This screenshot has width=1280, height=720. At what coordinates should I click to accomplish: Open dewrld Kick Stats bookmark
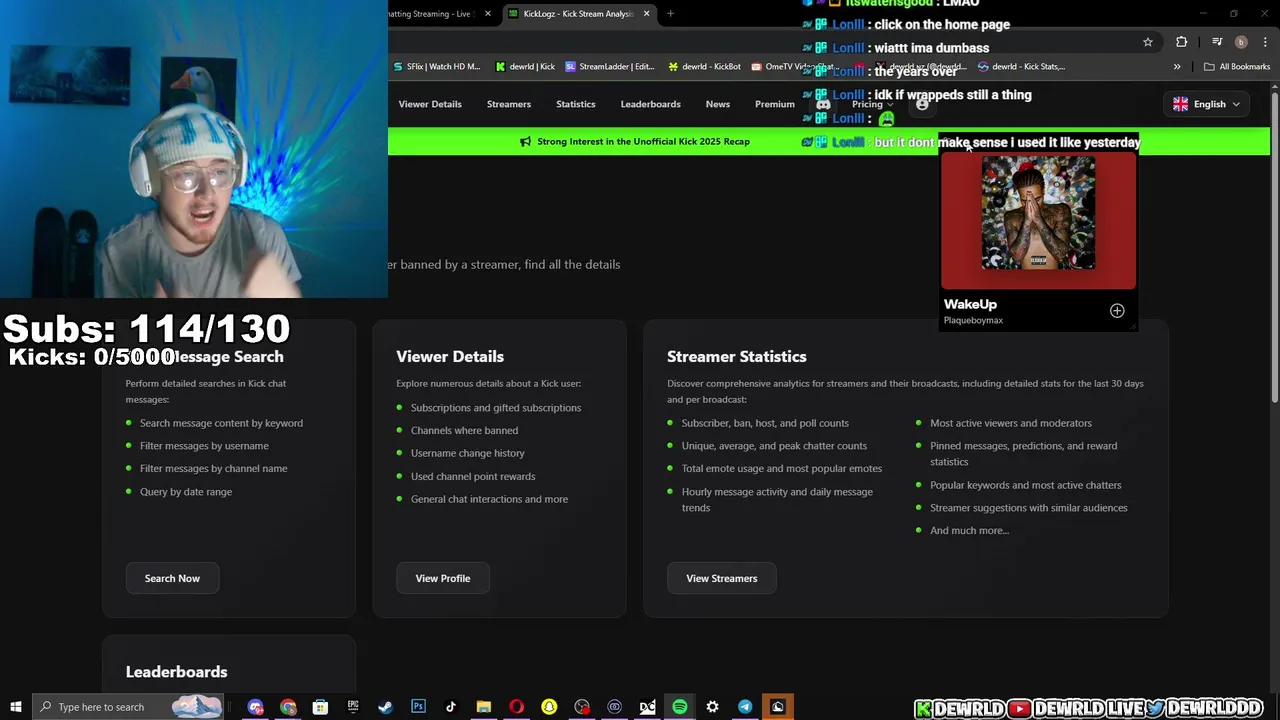1021,67
